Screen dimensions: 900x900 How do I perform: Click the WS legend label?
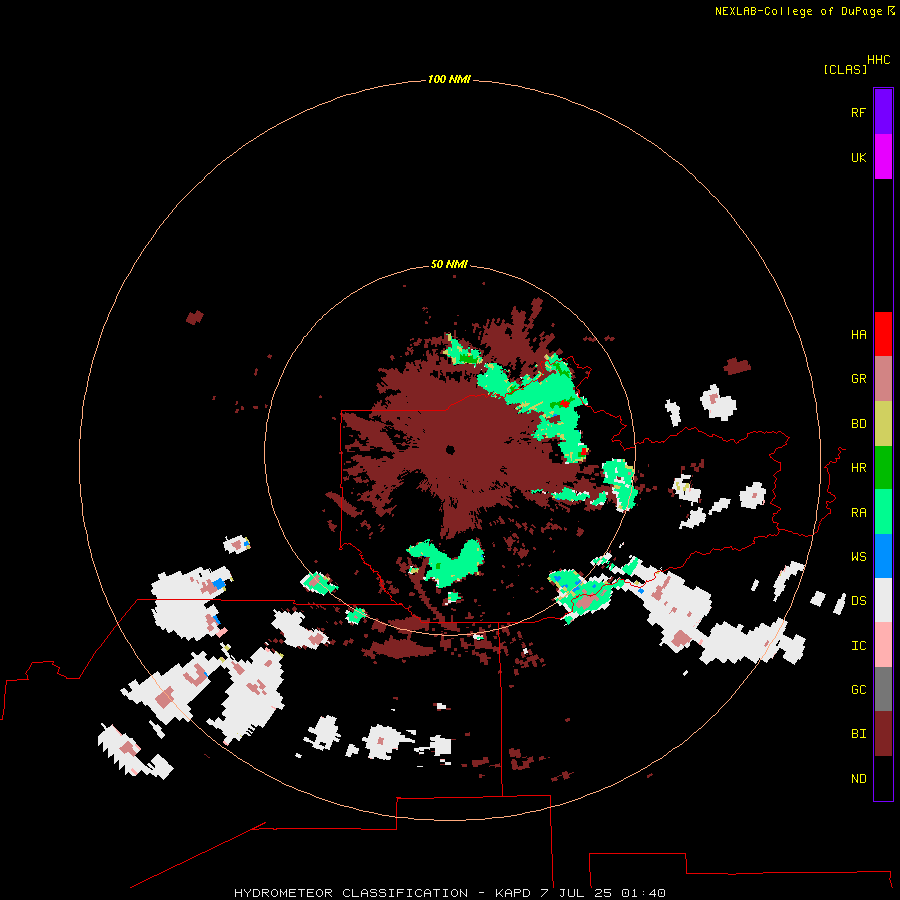pos(858,557)
